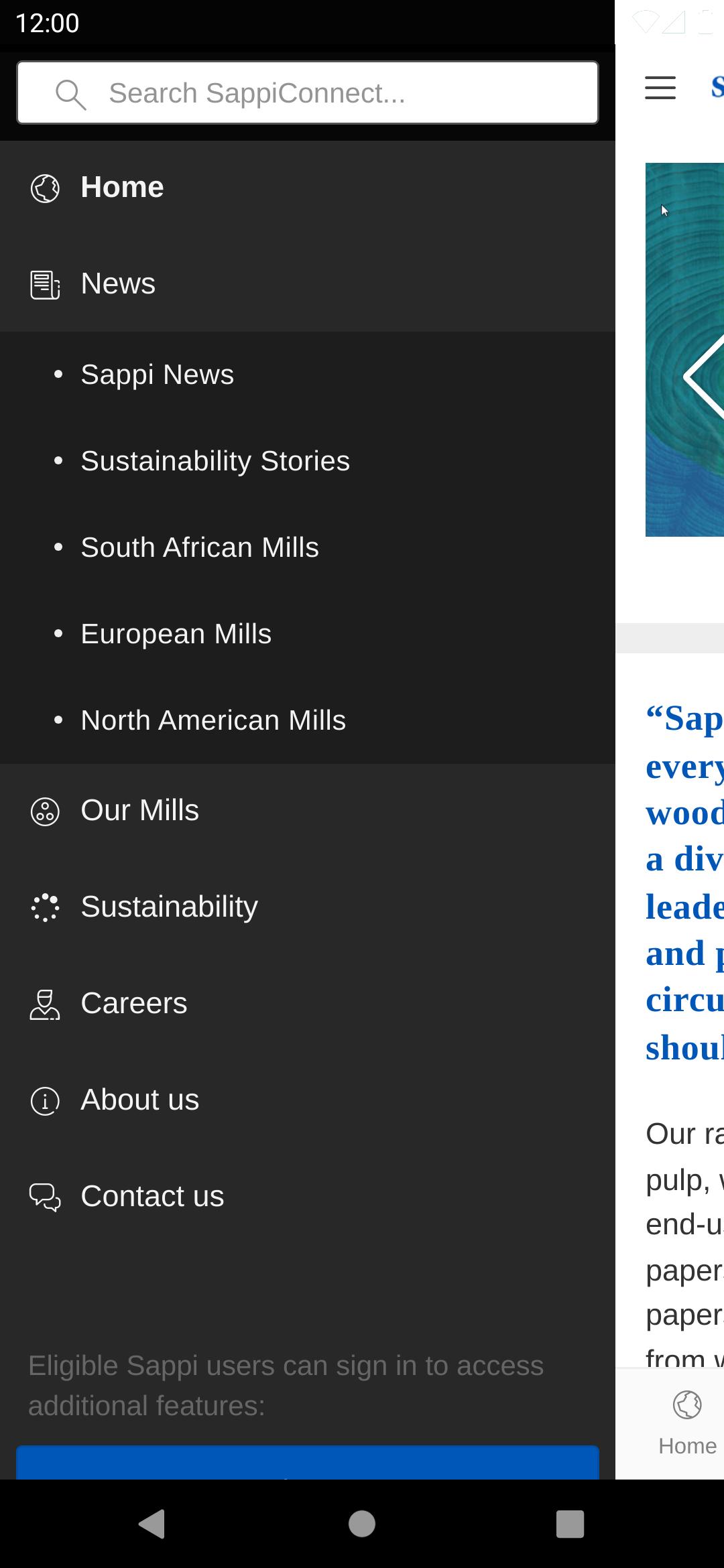Image resolution: width=724 pixels, height=1568 pixels.
Task: Open Sustainability Stories submenu item
Action: click(215, 461)
